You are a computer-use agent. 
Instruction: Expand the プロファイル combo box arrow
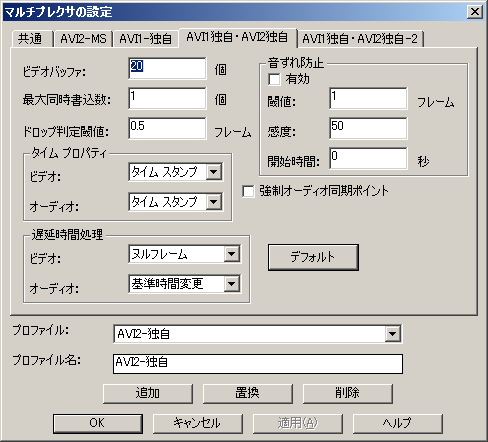pos(393,333)
